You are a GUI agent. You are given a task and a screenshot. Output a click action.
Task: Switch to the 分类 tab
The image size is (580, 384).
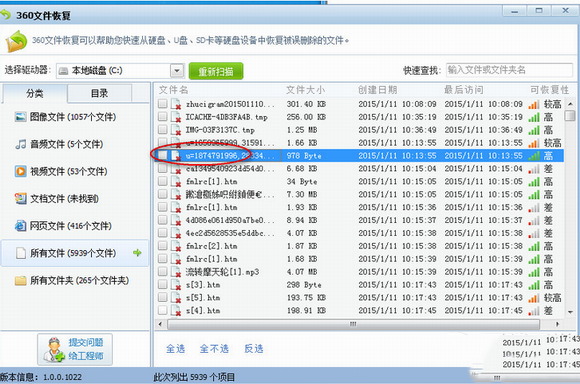35,94
